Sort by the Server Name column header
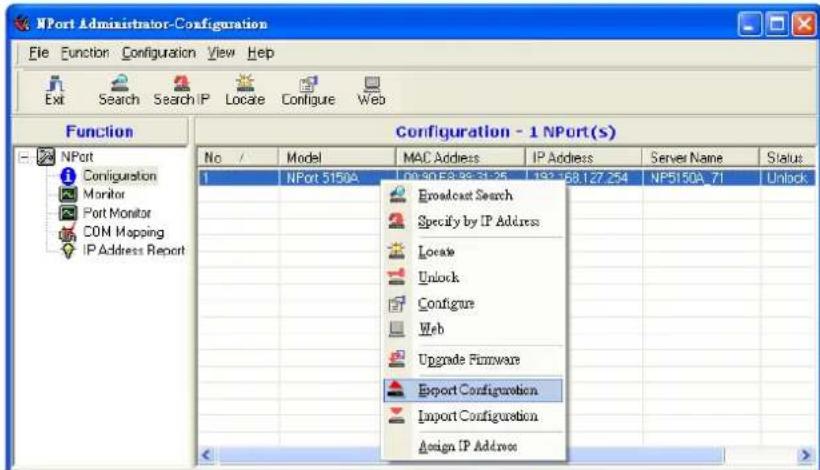The width and height of the screenshot is (820, 470). [701, 157]
